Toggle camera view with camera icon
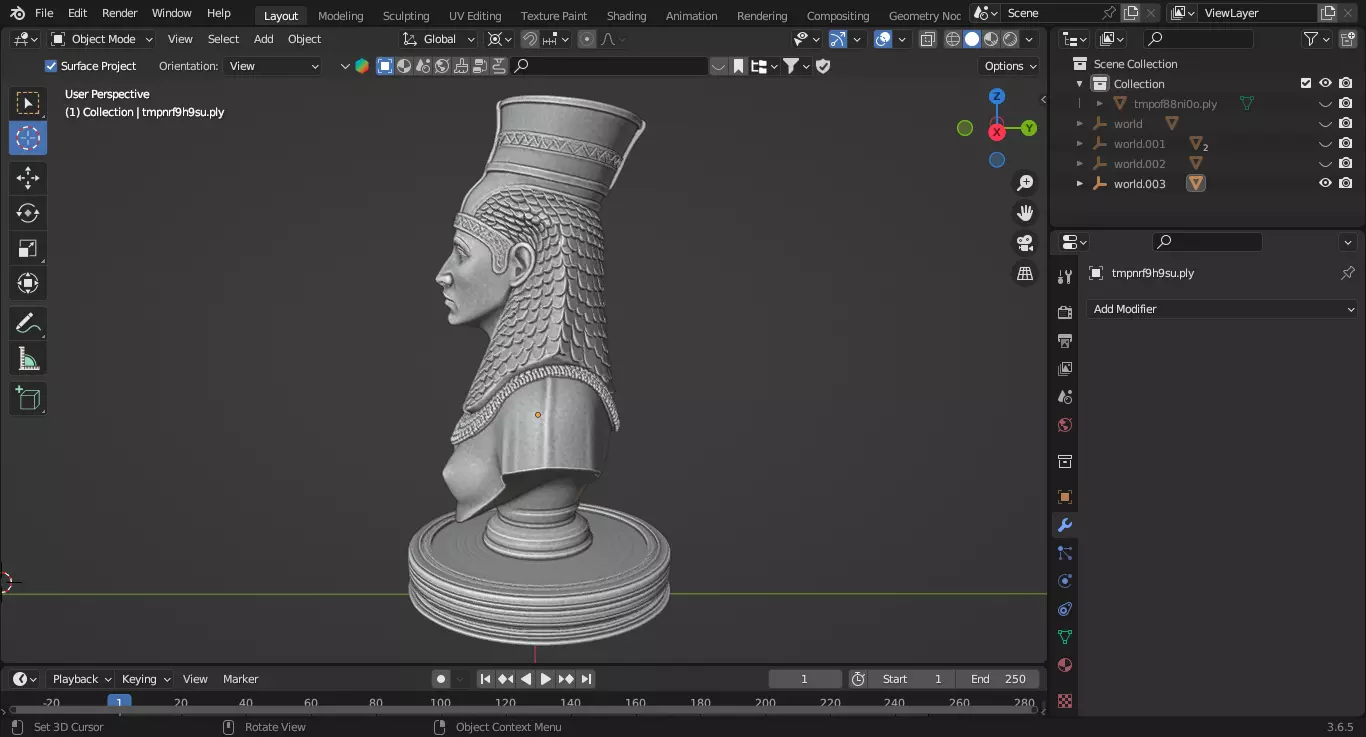This screenshot has width=1366, height=737. pyautogui.click(x=1025, y=243)
